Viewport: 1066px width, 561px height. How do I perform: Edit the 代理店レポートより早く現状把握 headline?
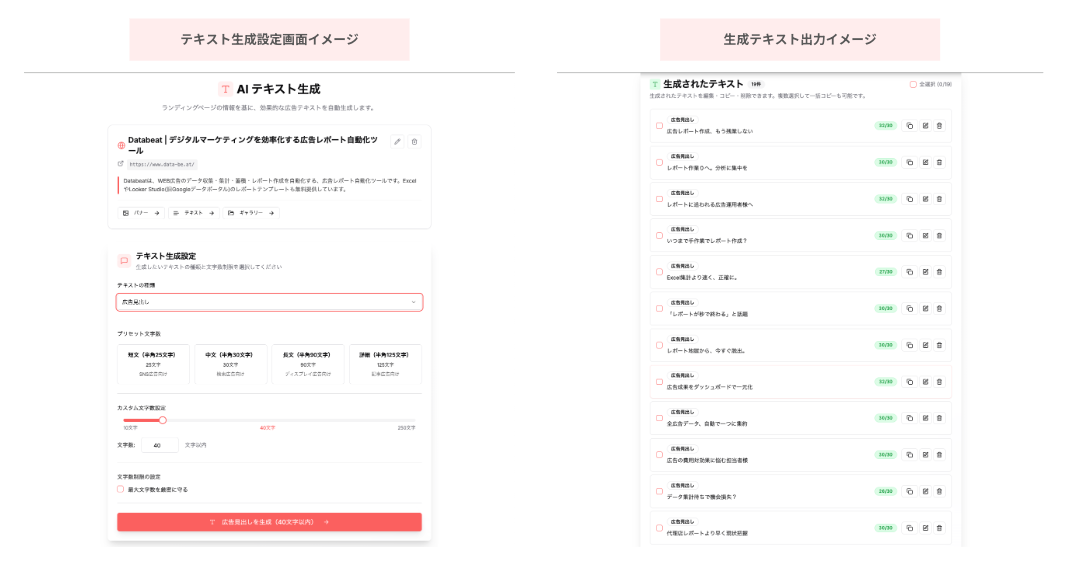coord(925,528)
